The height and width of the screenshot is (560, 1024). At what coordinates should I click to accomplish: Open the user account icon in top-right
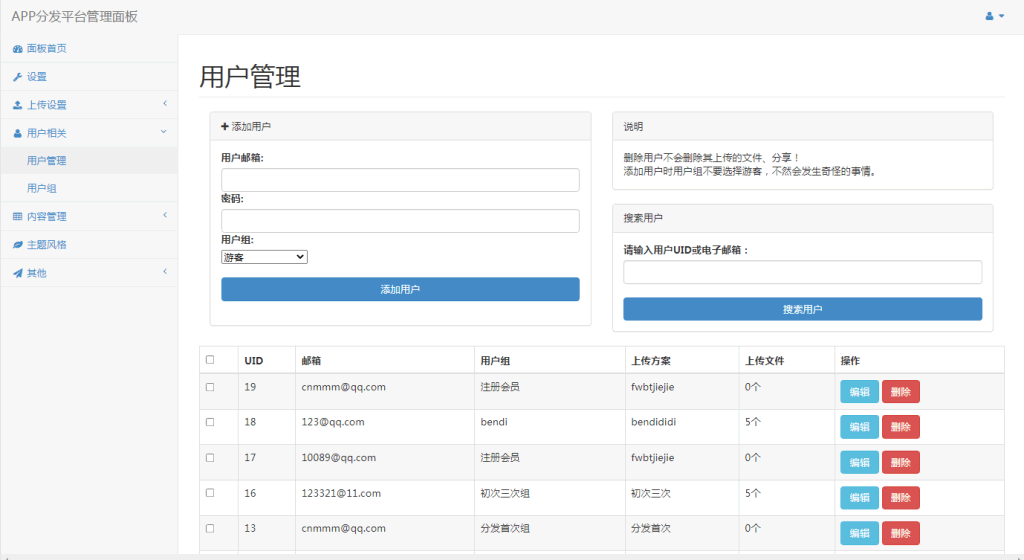994,16
